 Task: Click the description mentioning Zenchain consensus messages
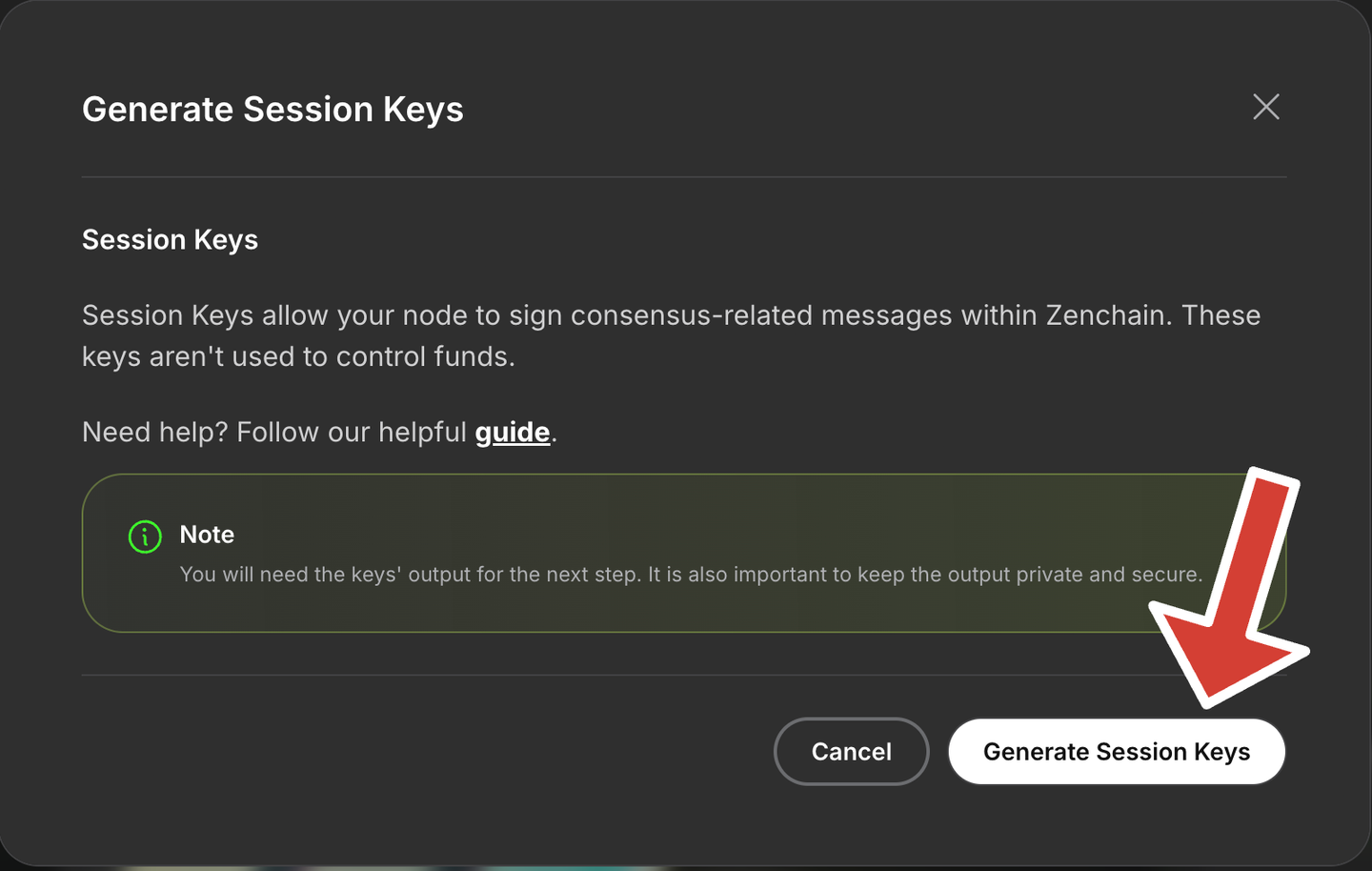click(x=667, y=335)
